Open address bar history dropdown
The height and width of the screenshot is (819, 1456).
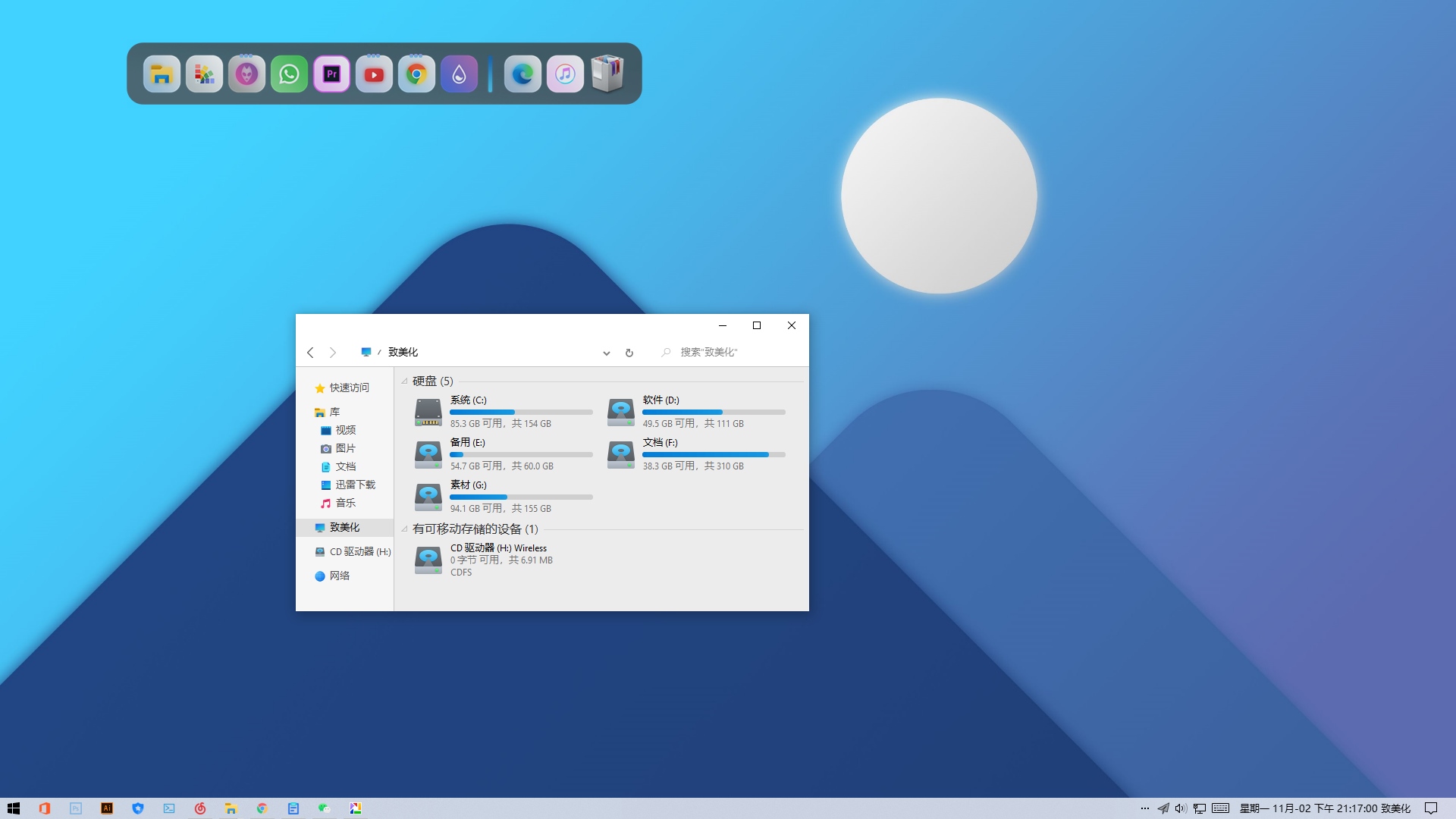[607, 353]
